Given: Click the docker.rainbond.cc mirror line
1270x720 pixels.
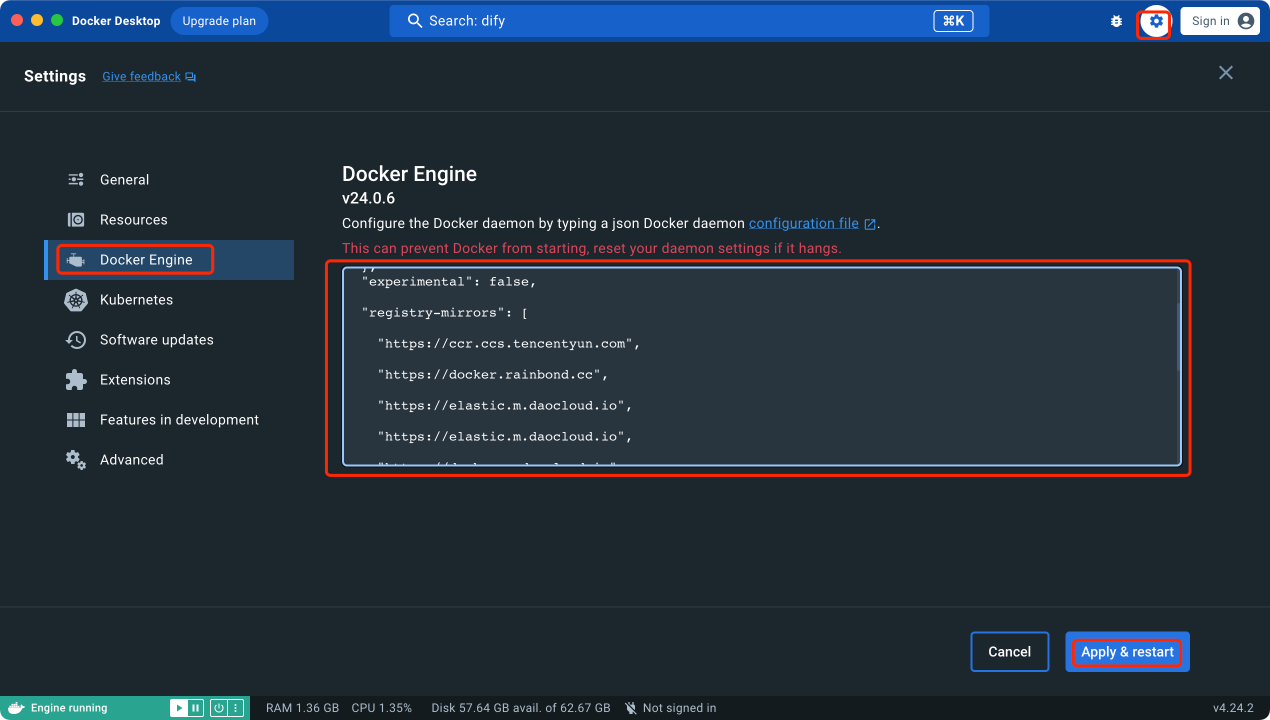Looking at the screenshot, I should click(x=493, y=375).
